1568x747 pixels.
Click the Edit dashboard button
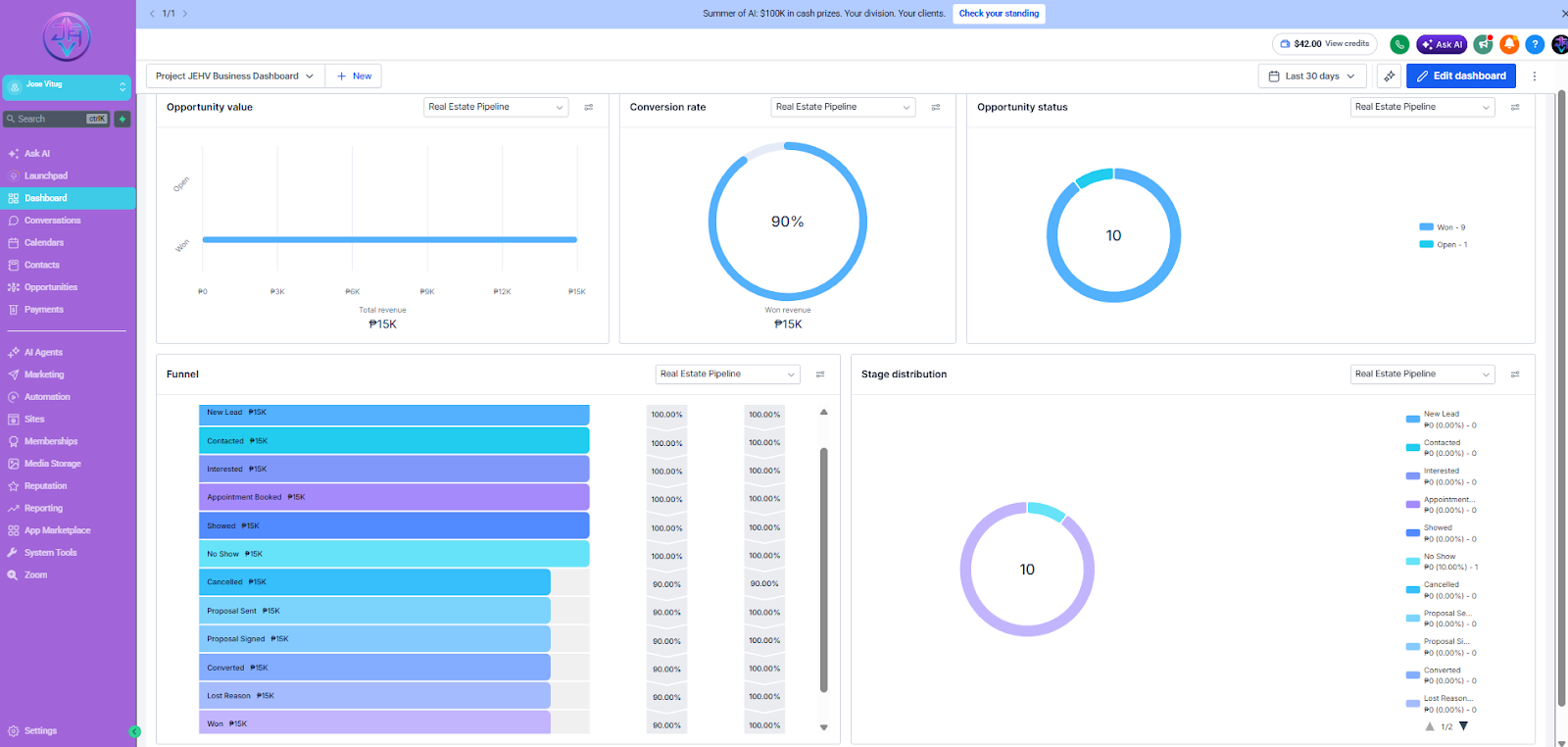point(1461,75)
